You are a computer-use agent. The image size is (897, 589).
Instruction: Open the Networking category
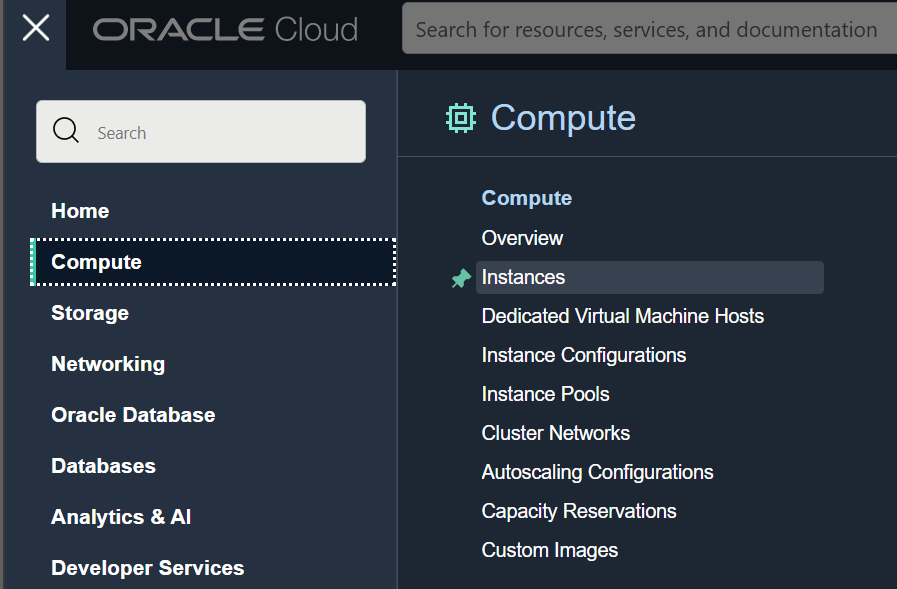click(x=108, y=364)
